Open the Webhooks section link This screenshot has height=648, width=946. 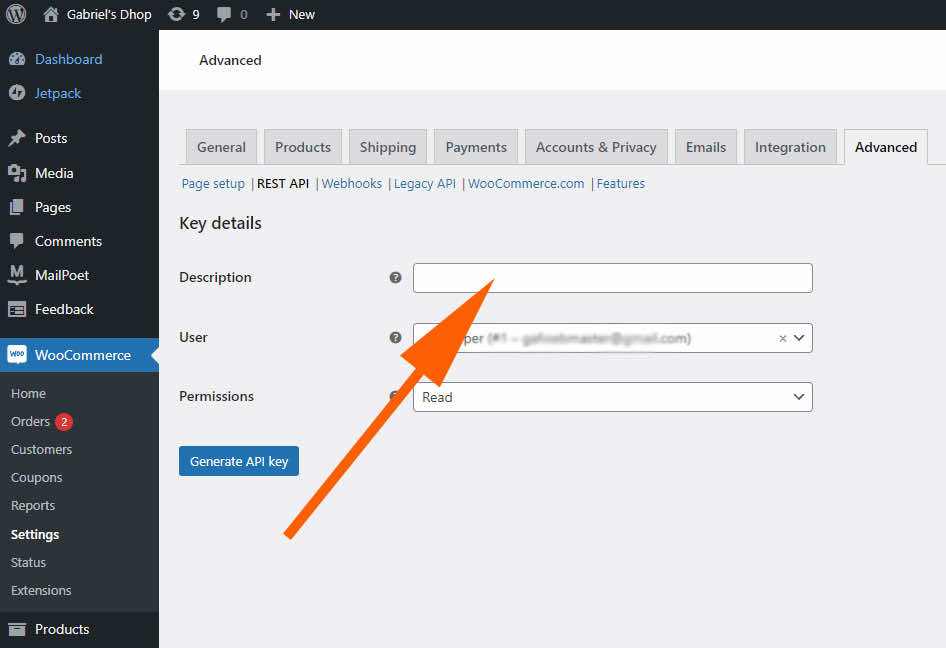coord(352,183)
